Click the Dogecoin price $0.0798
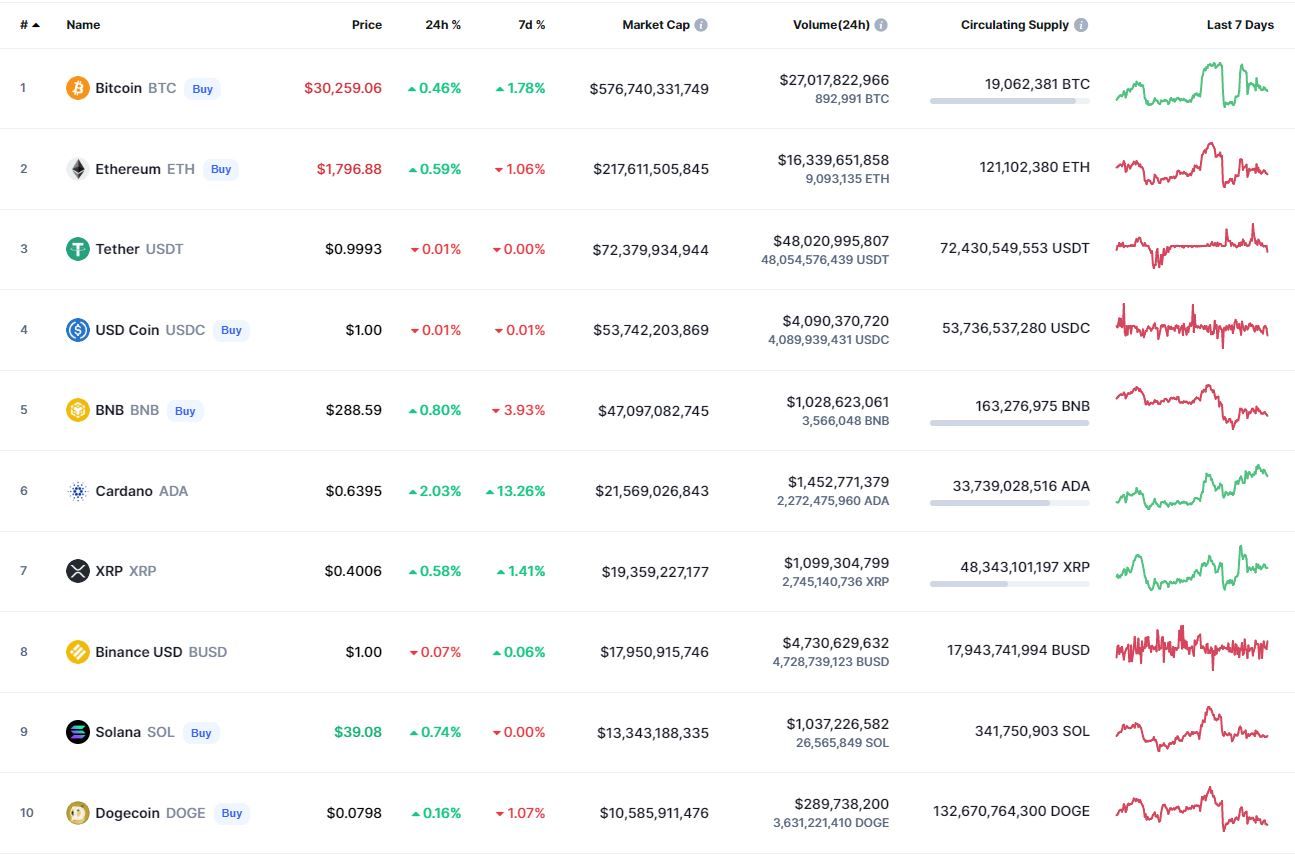The width and height of the screenshot is (1295, 858). [354, 813]
